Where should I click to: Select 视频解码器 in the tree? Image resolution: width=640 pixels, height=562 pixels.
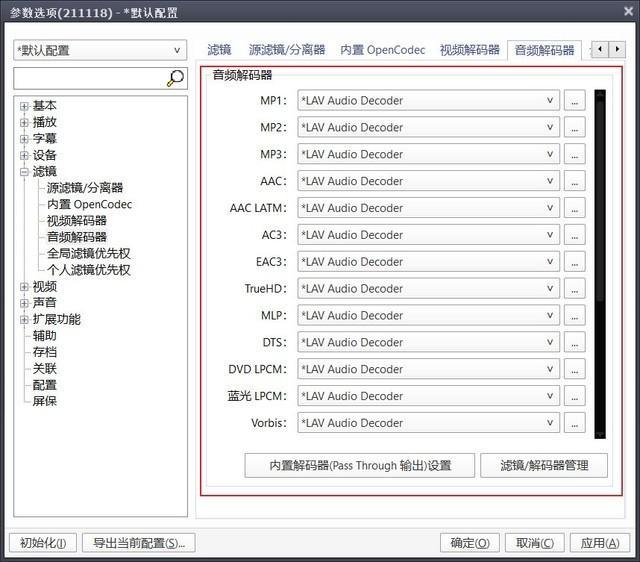click(x=77, y=221)
